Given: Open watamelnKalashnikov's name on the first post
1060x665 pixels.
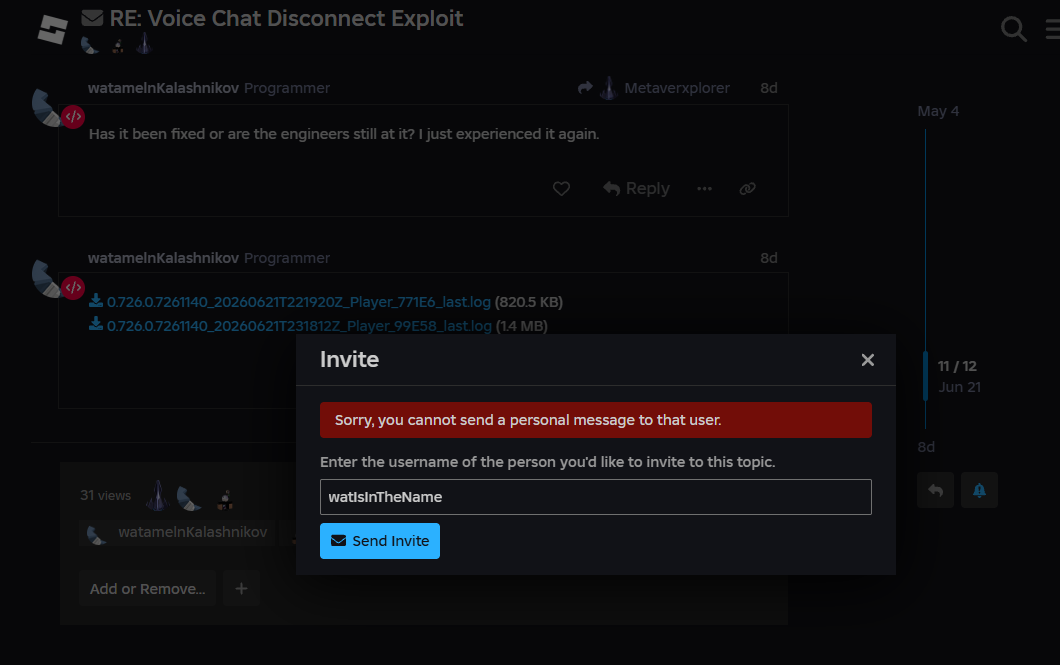Looking at the screenshot, I should tap(163, 88).
